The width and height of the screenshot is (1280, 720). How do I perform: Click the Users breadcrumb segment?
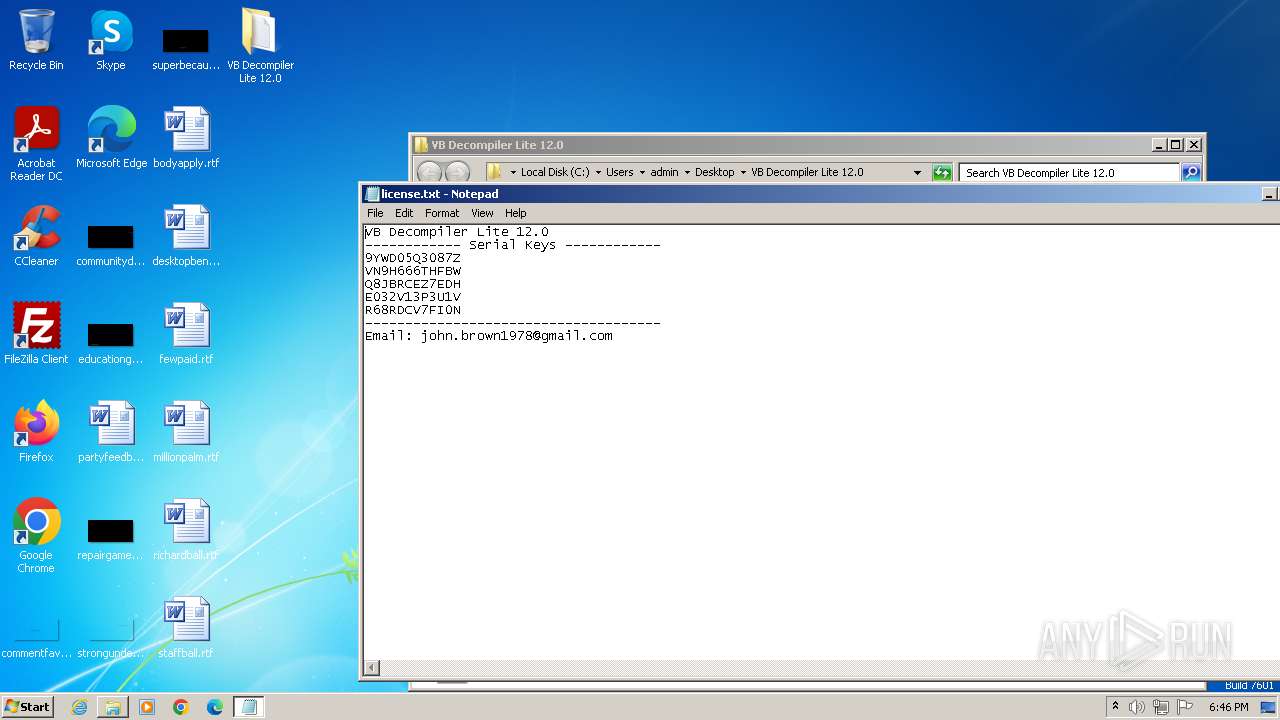(x=619, y=172)
